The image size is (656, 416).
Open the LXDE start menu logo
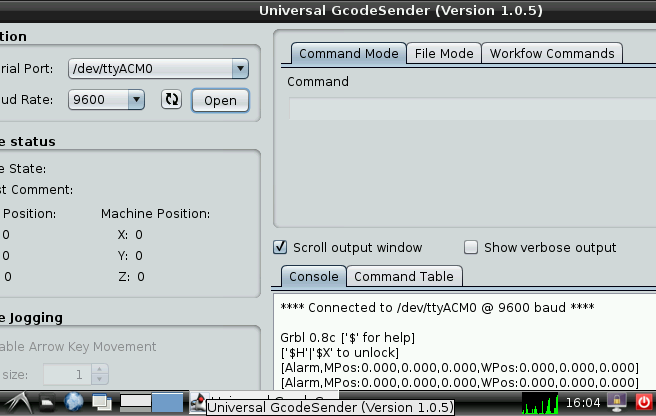17,403
